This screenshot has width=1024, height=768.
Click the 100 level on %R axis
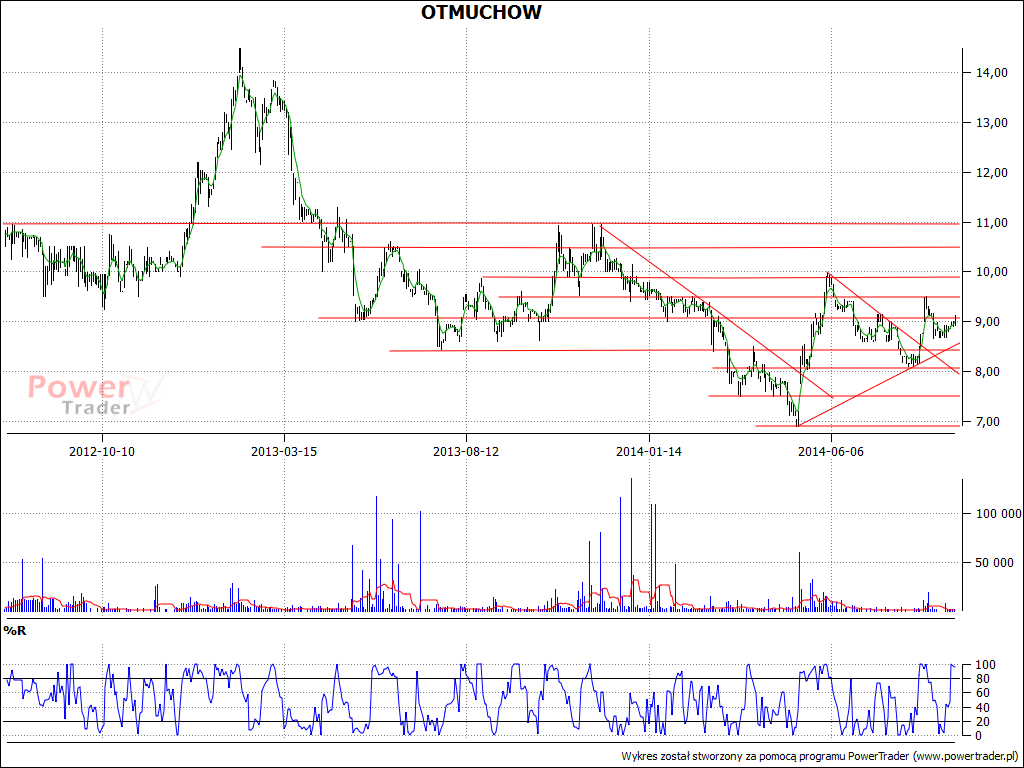[x=984, y=665]
